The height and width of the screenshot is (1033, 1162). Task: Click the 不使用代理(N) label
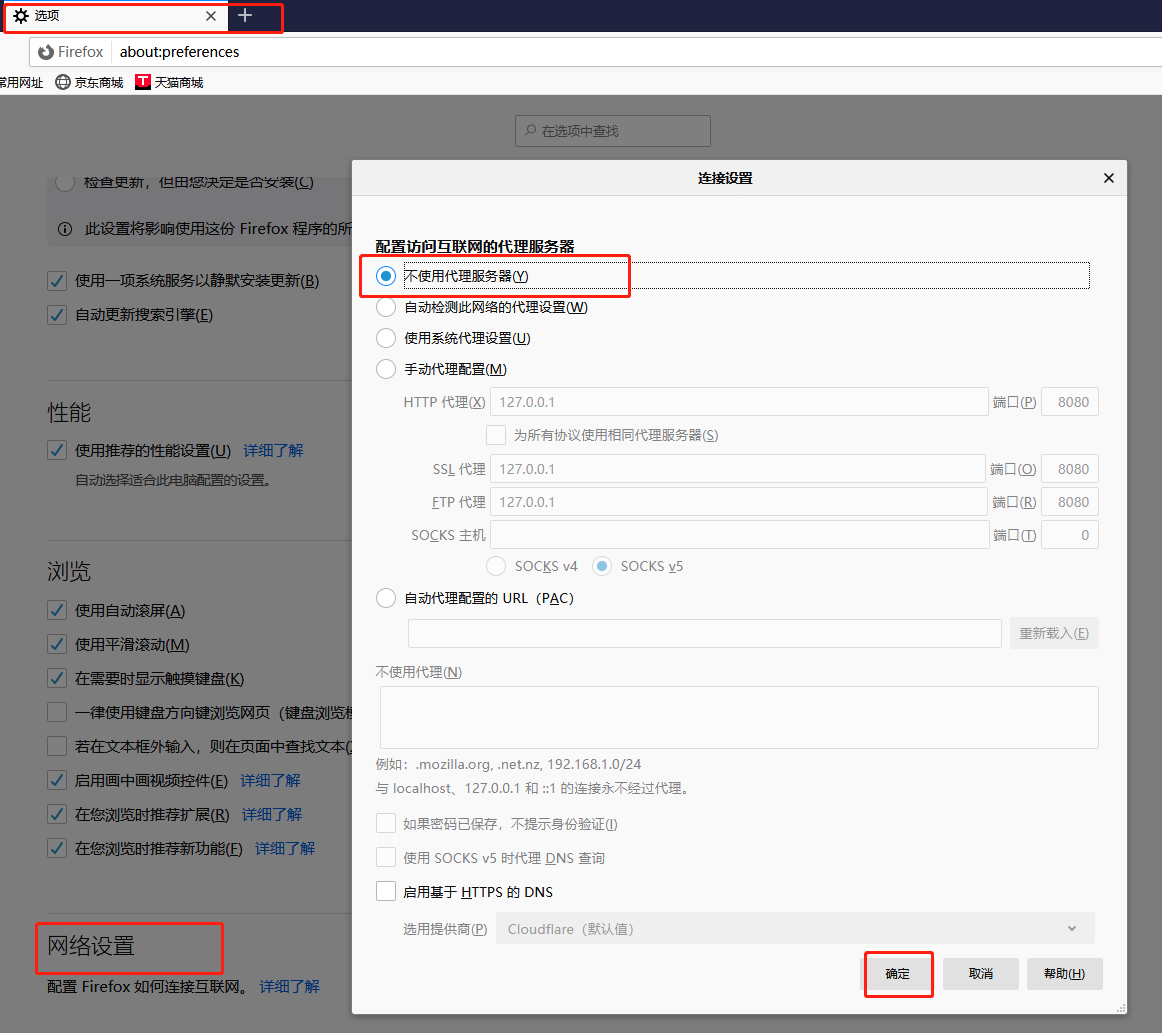[x=419, y=672]
